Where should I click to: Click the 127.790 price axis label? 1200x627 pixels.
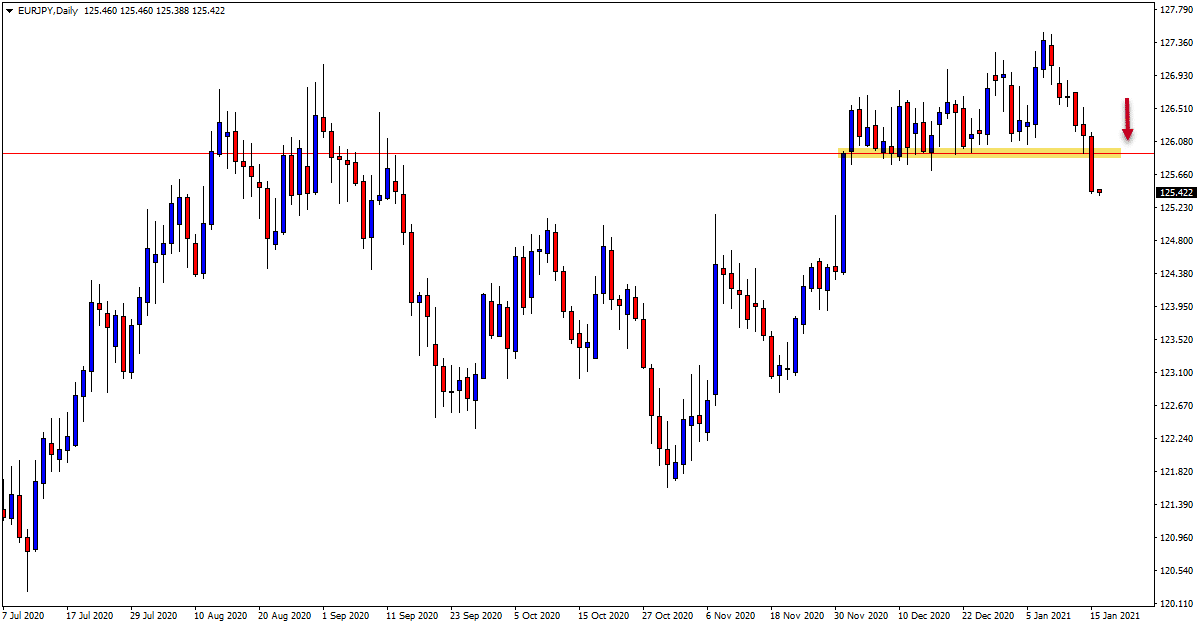point(1176,10)
